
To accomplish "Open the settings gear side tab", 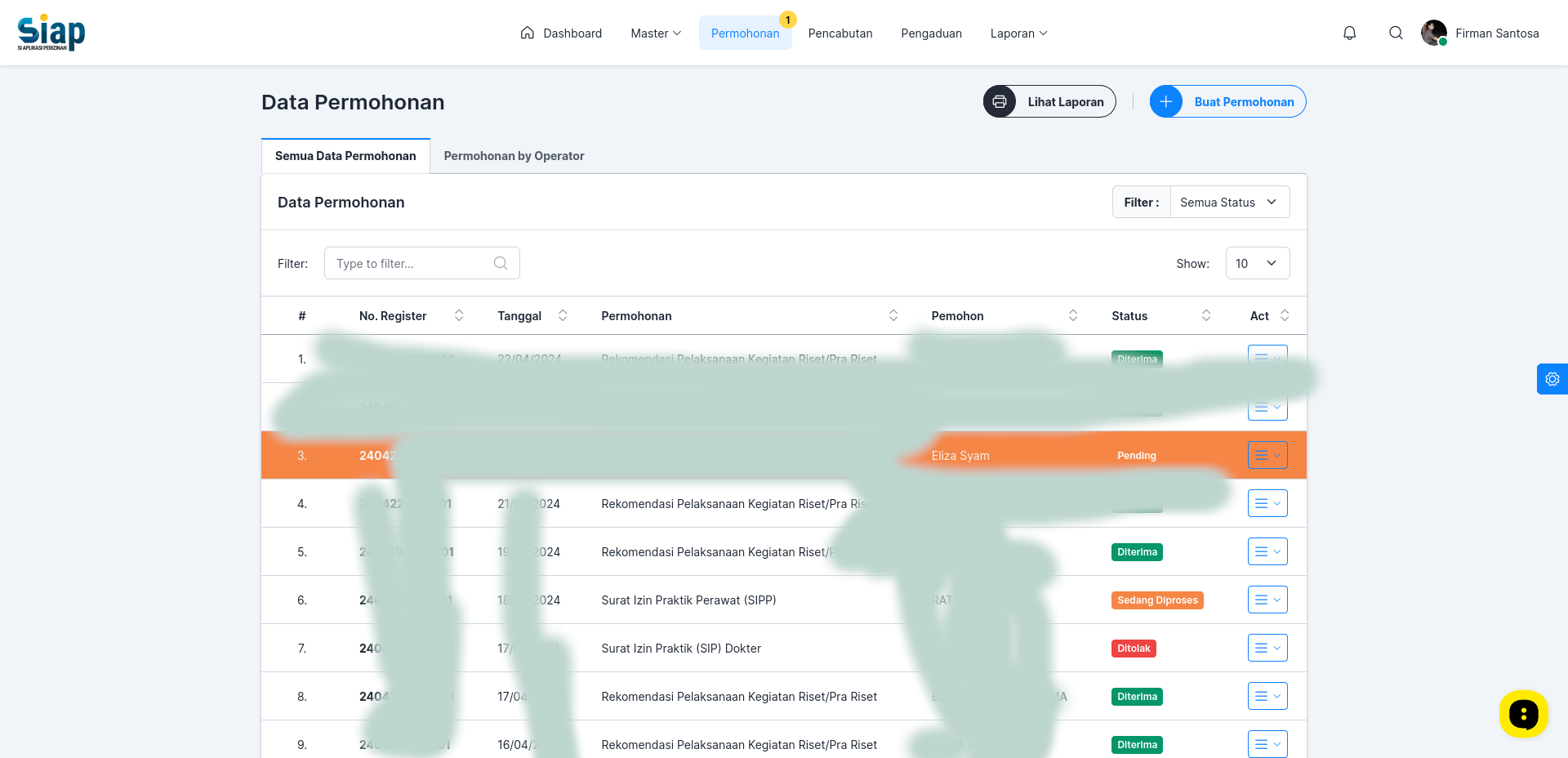I will pyautogui.click(x=1552, y=379).
